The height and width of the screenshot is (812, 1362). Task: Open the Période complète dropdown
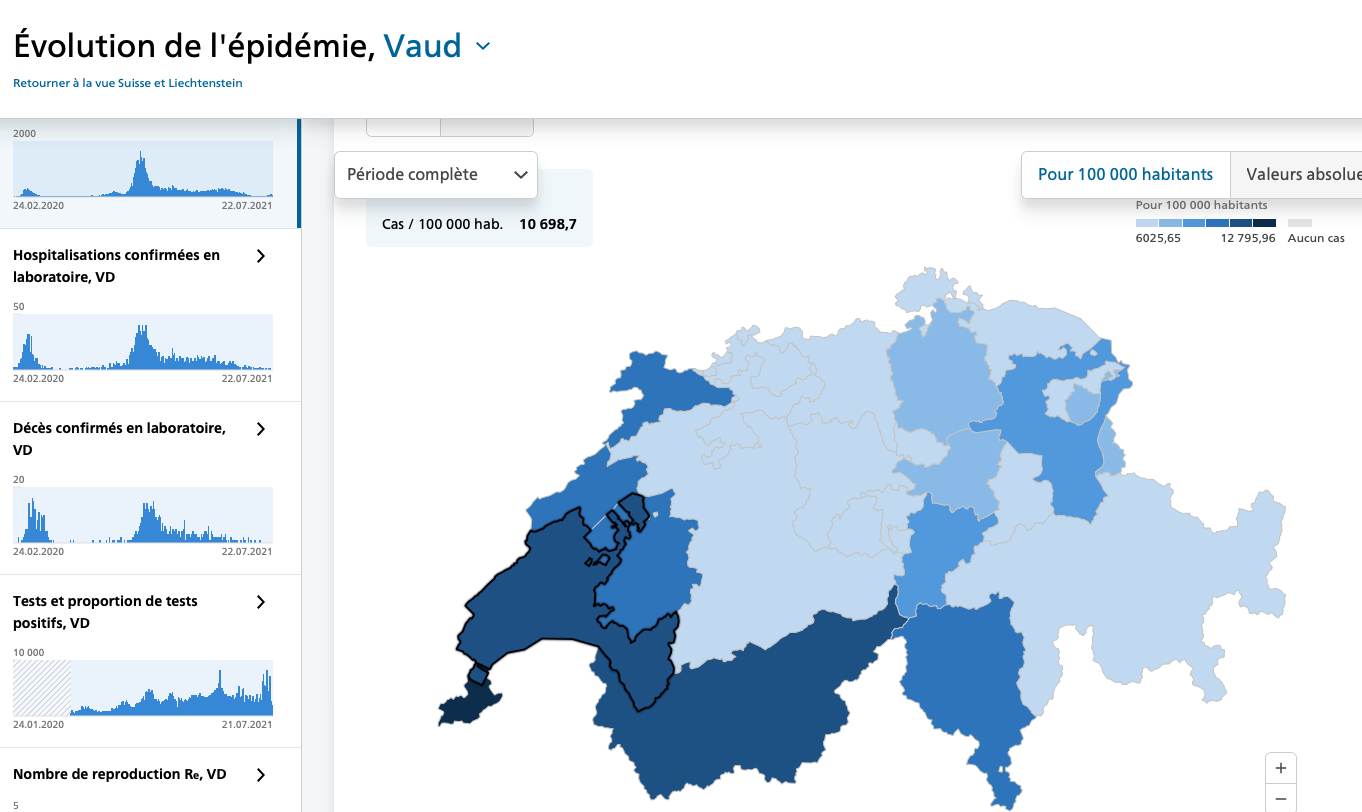(x=436, y=175)
